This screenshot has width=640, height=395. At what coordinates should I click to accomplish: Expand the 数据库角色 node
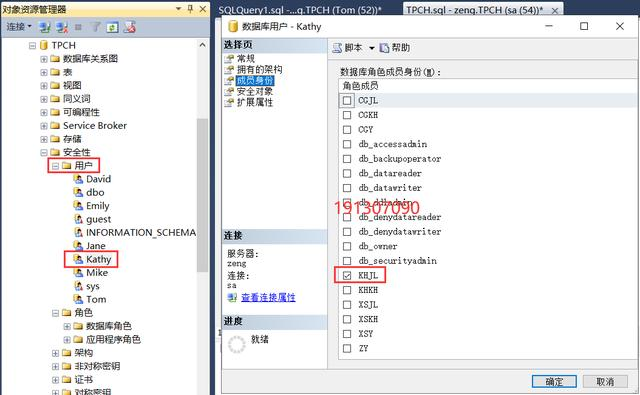67,326
